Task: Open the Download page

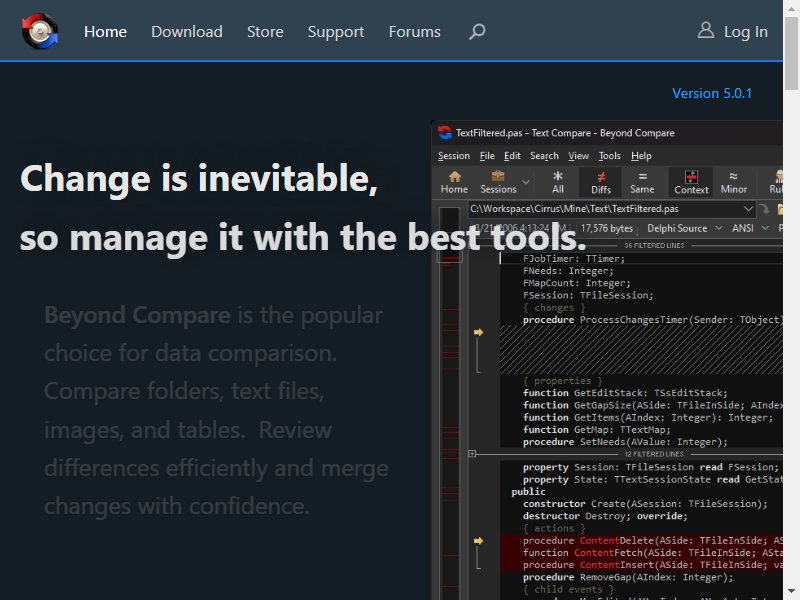Action: (187, 32)
